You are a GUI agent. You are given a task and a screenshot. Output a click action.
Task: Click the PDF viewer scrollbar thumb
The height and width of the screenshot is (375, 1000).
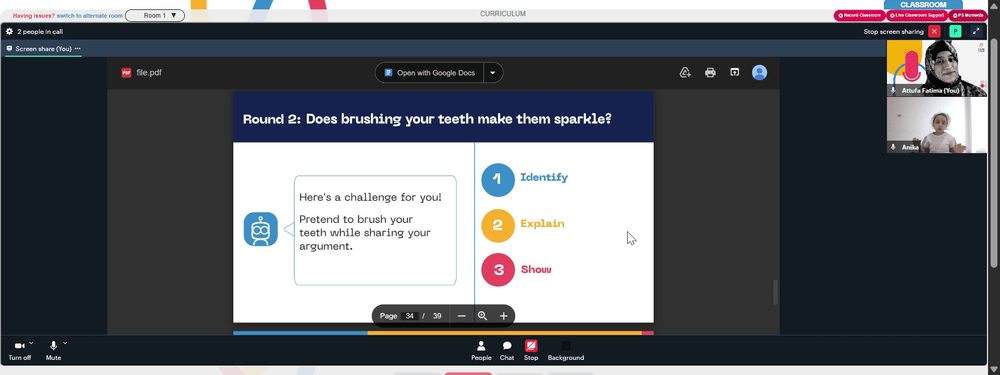[776, 292]
